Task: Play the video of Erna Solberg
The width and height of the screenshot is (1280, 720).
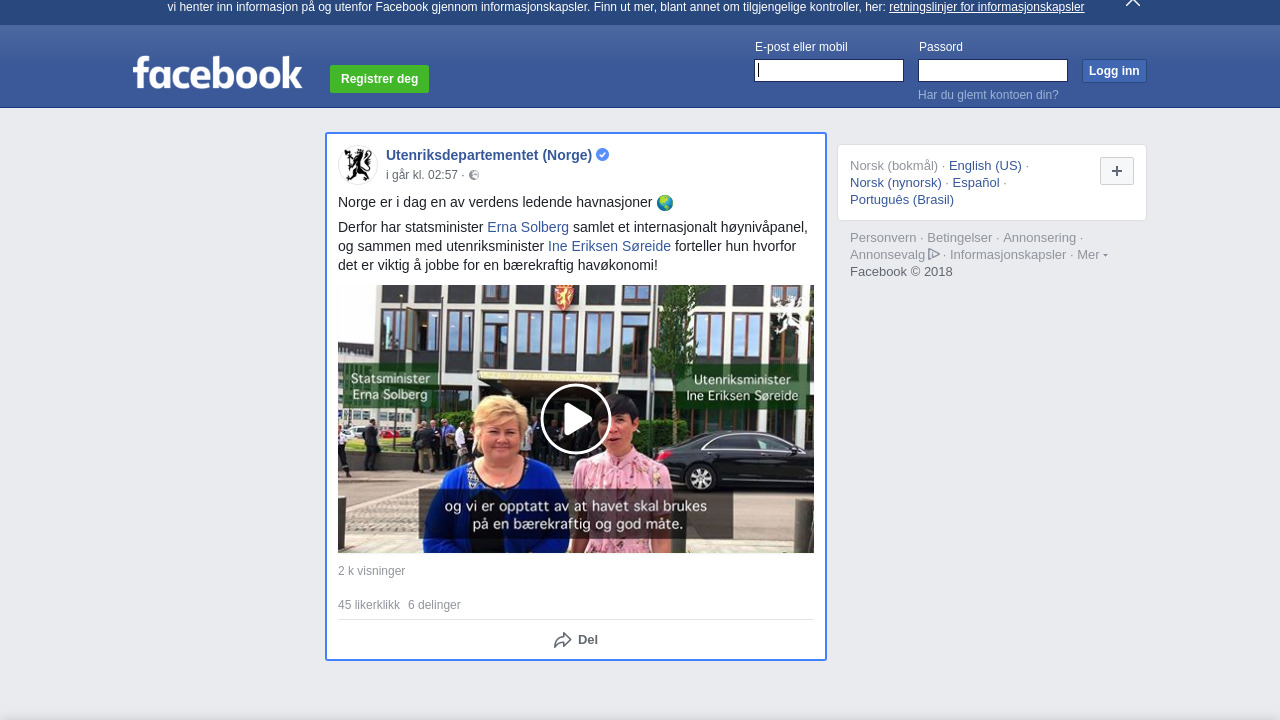Action: [576, 419]
